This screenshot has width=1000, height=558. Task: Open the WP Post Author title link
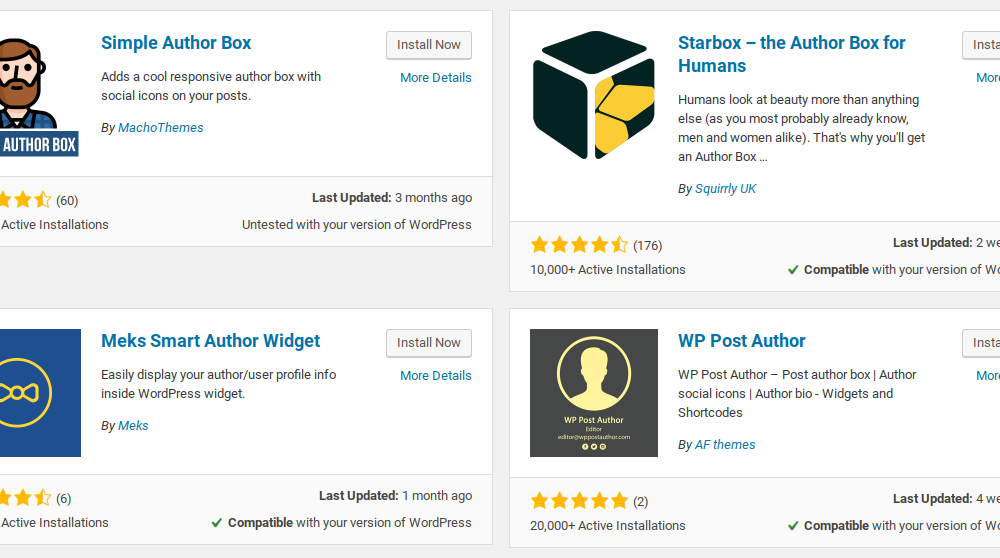[x=741, y=341]
